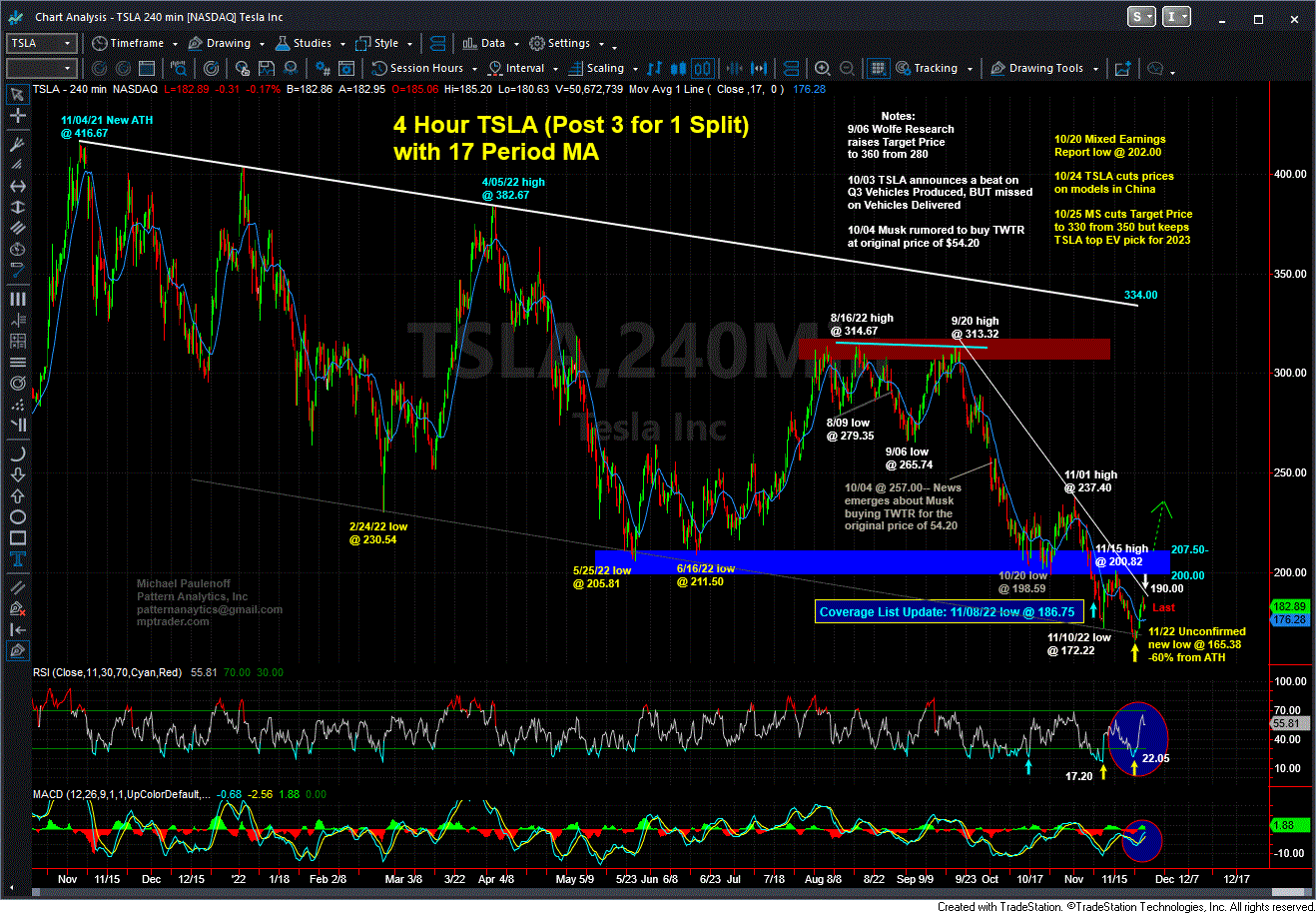1316x913 pixels.
Task: Select the blue Text tool
Action: pyautogui.click(x=17, y=561)
